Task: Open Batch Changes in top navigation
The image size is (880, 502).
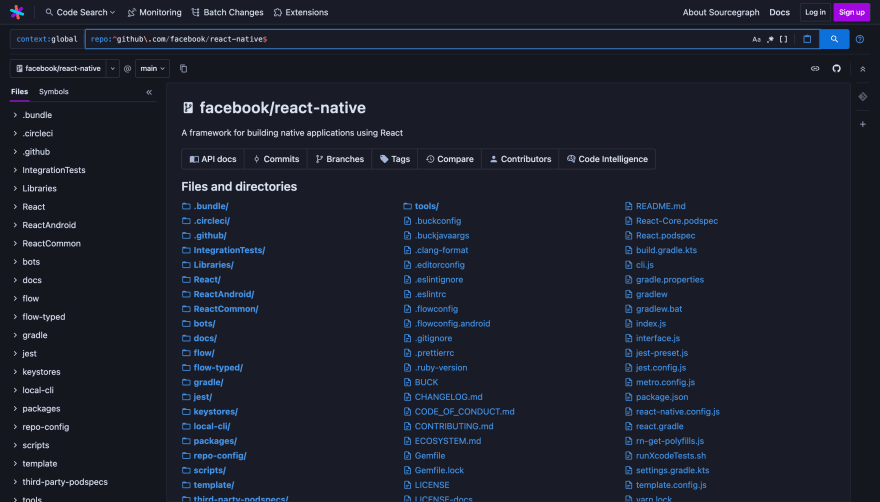Action: pos(227,12)
